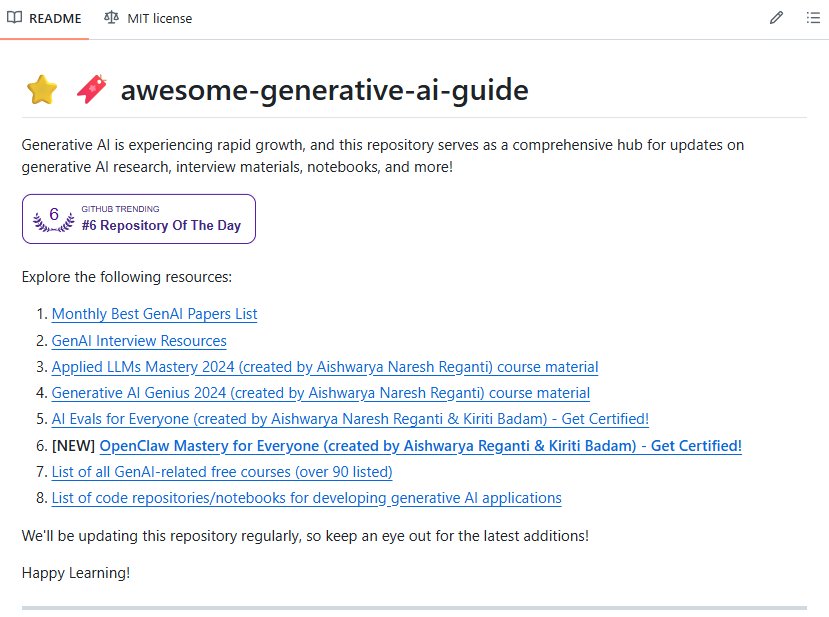Click the GITHUB TRENDING label text
The height and width of the screenshot is (617, 829).
pos(120,209)
